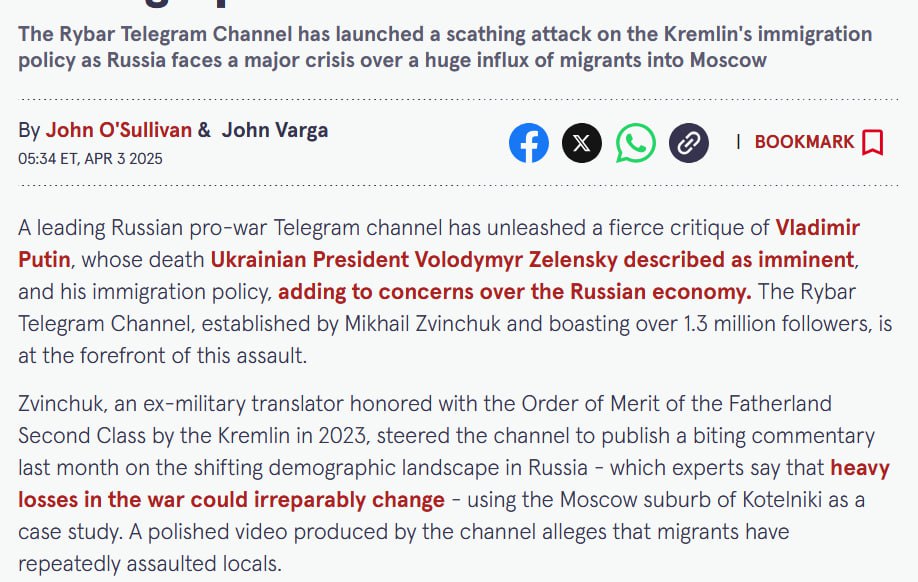Share the article via WhatsApp

coord(635,142)
